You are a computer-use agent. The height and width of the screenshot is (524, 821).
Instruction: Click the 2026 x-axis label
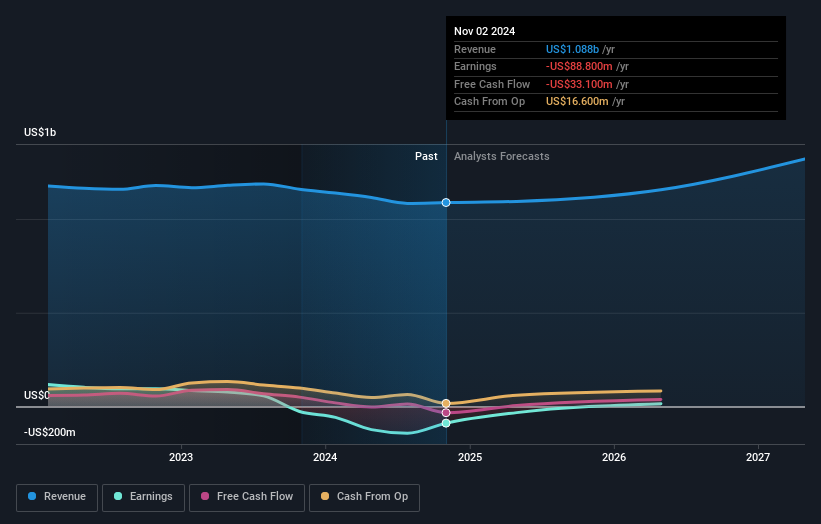(614, 457)
